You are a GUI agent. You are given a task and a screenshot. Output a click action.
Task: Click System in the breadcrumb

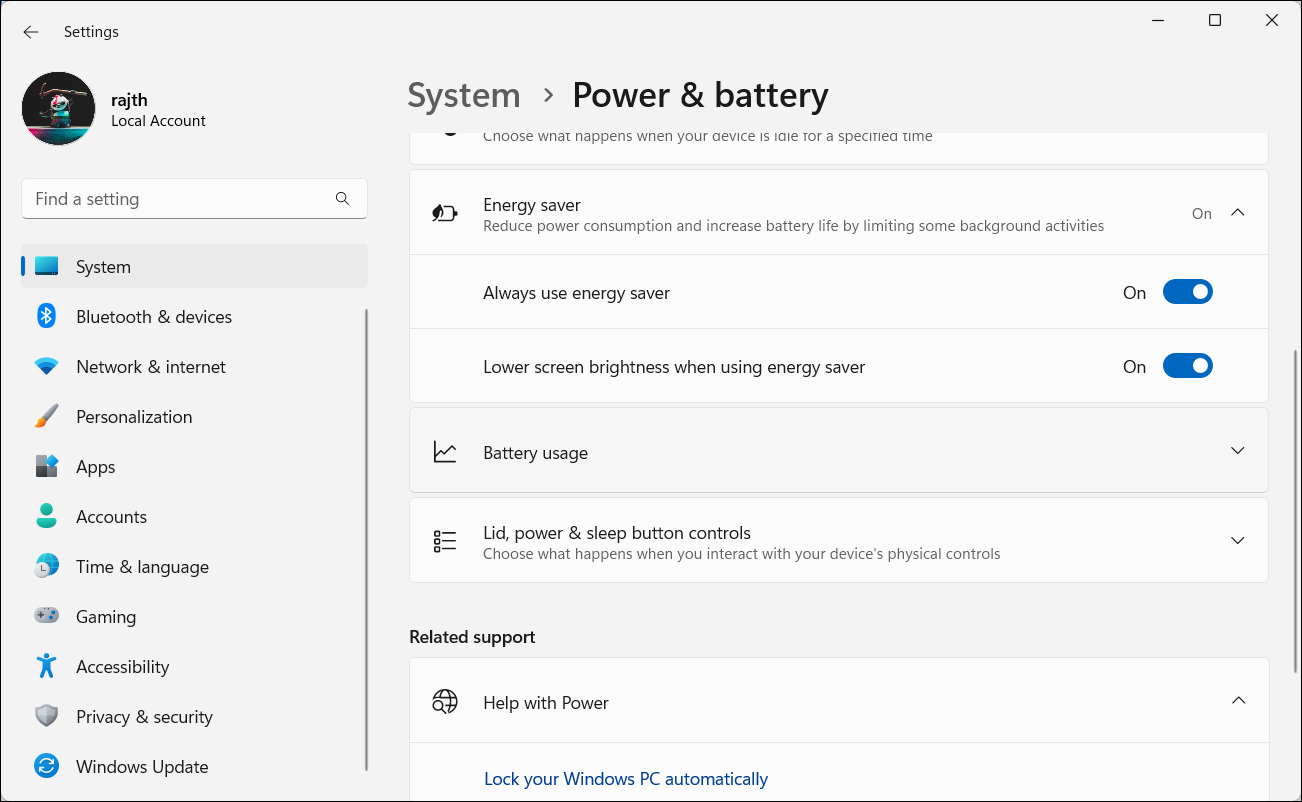pyautogui.click(x=464, y=96)
